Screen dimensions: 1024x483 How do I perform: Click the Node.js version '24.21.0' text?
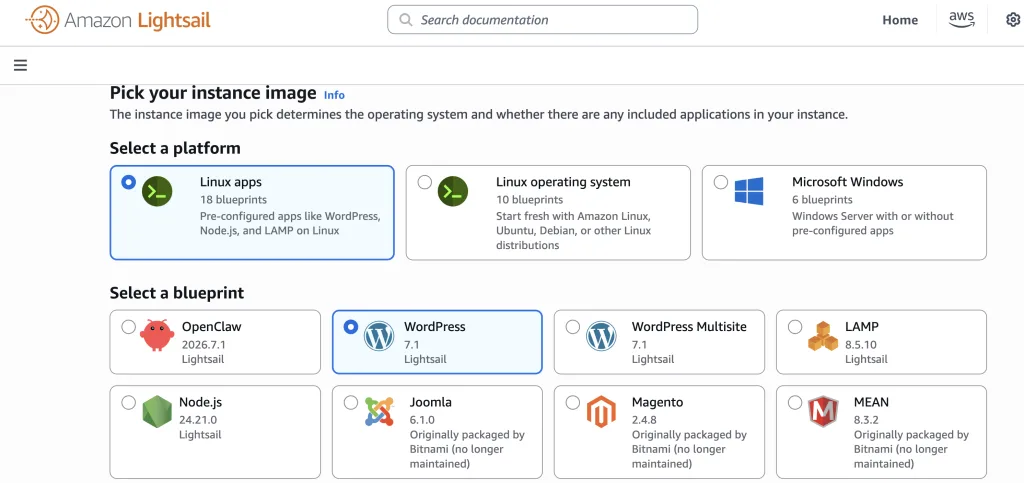pos(198,420)
